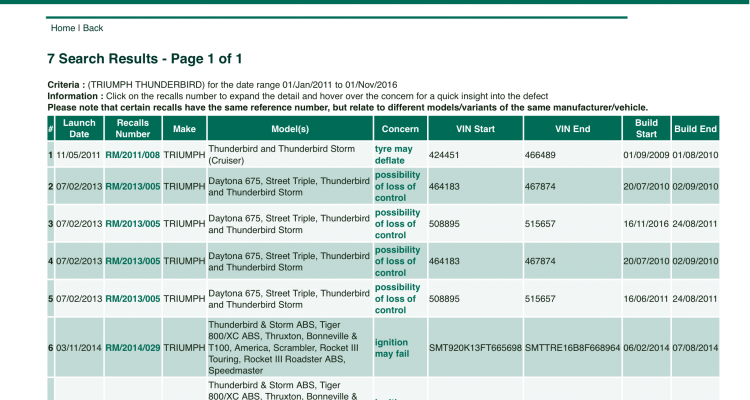The image size is (750, 400).
Task: Open recall RM/2011/008 details
Action: click(132, 155)
